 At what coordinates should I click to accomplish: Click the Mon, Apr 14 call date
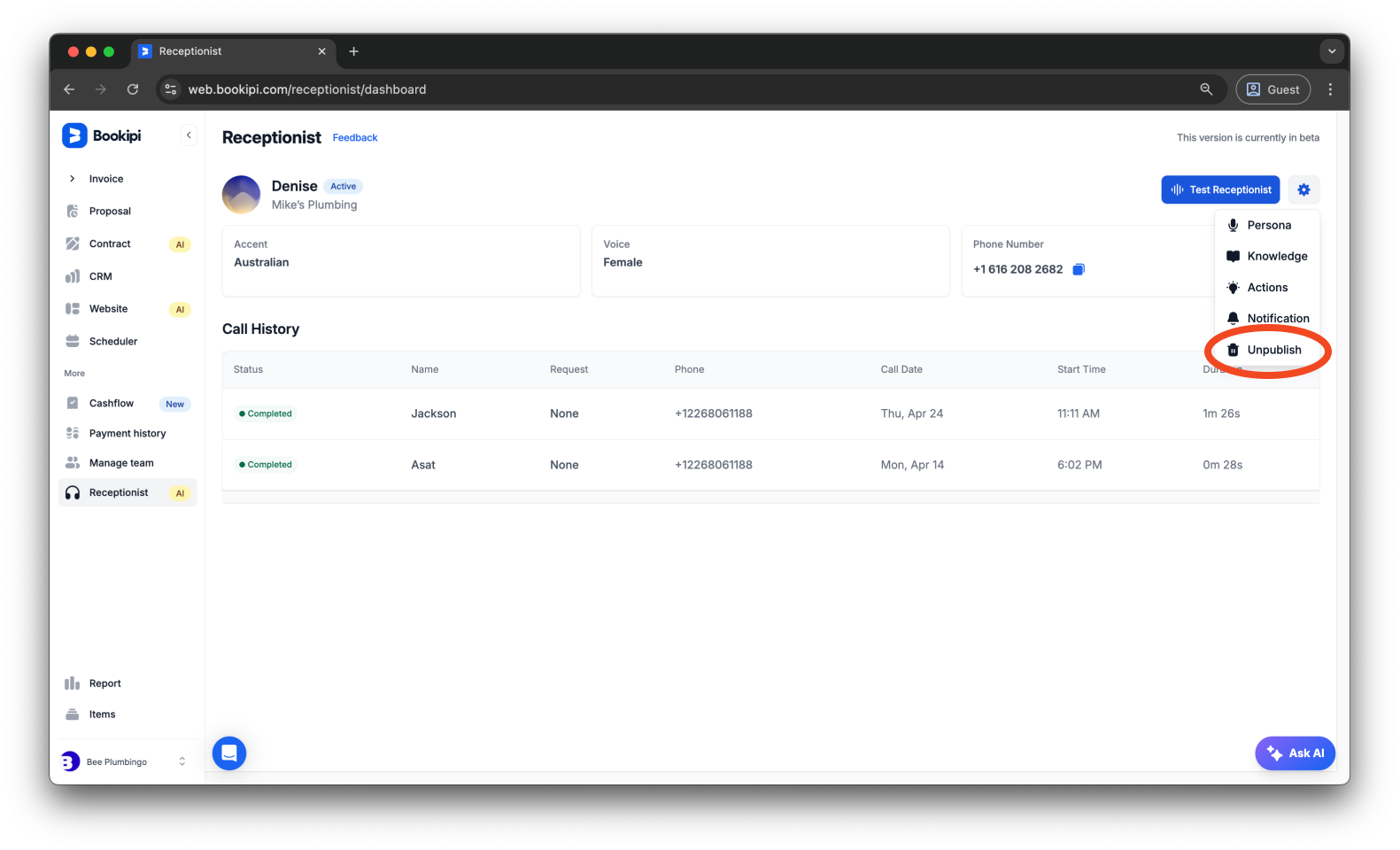click(x=913, y=465)
